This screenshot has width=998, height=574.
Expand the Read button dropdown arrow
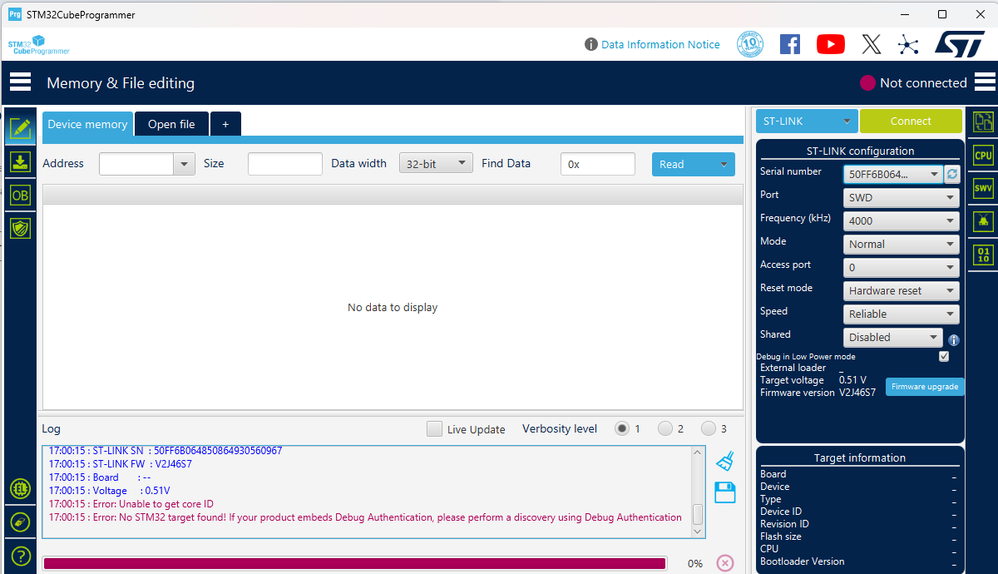[x=724, y=164]
